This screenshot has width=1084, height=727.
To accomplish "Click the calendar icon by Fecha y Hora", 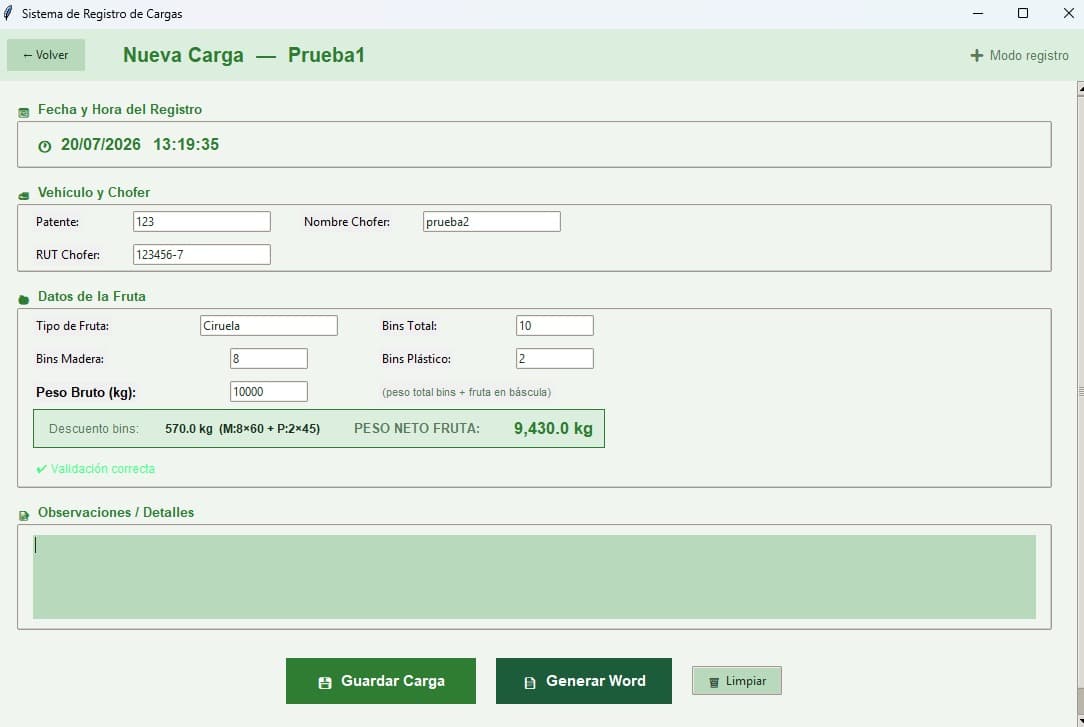I will tap(24, 112).
